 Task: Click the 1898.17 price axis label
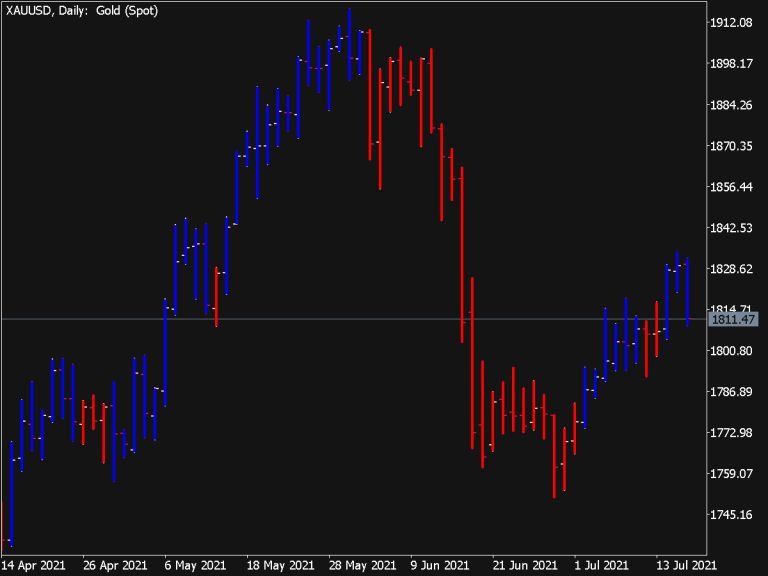pos(731,64)
